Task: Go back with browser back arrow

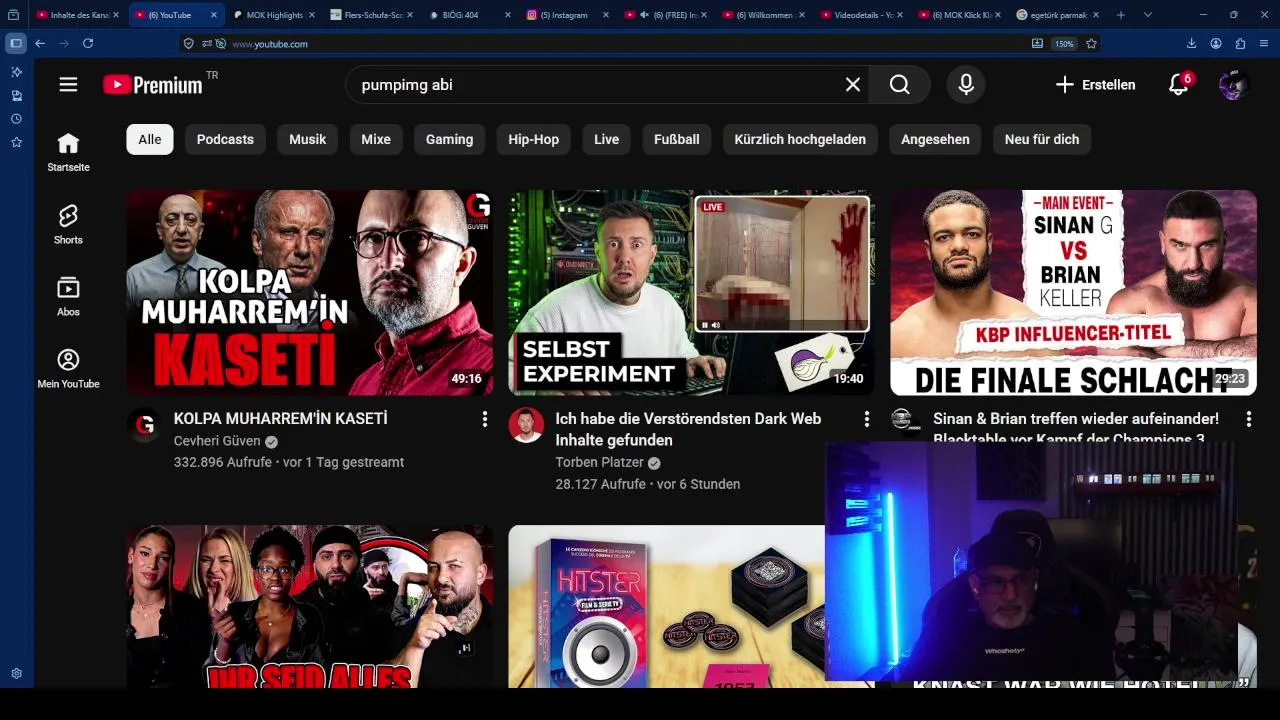Action: (x=40, y=44)
